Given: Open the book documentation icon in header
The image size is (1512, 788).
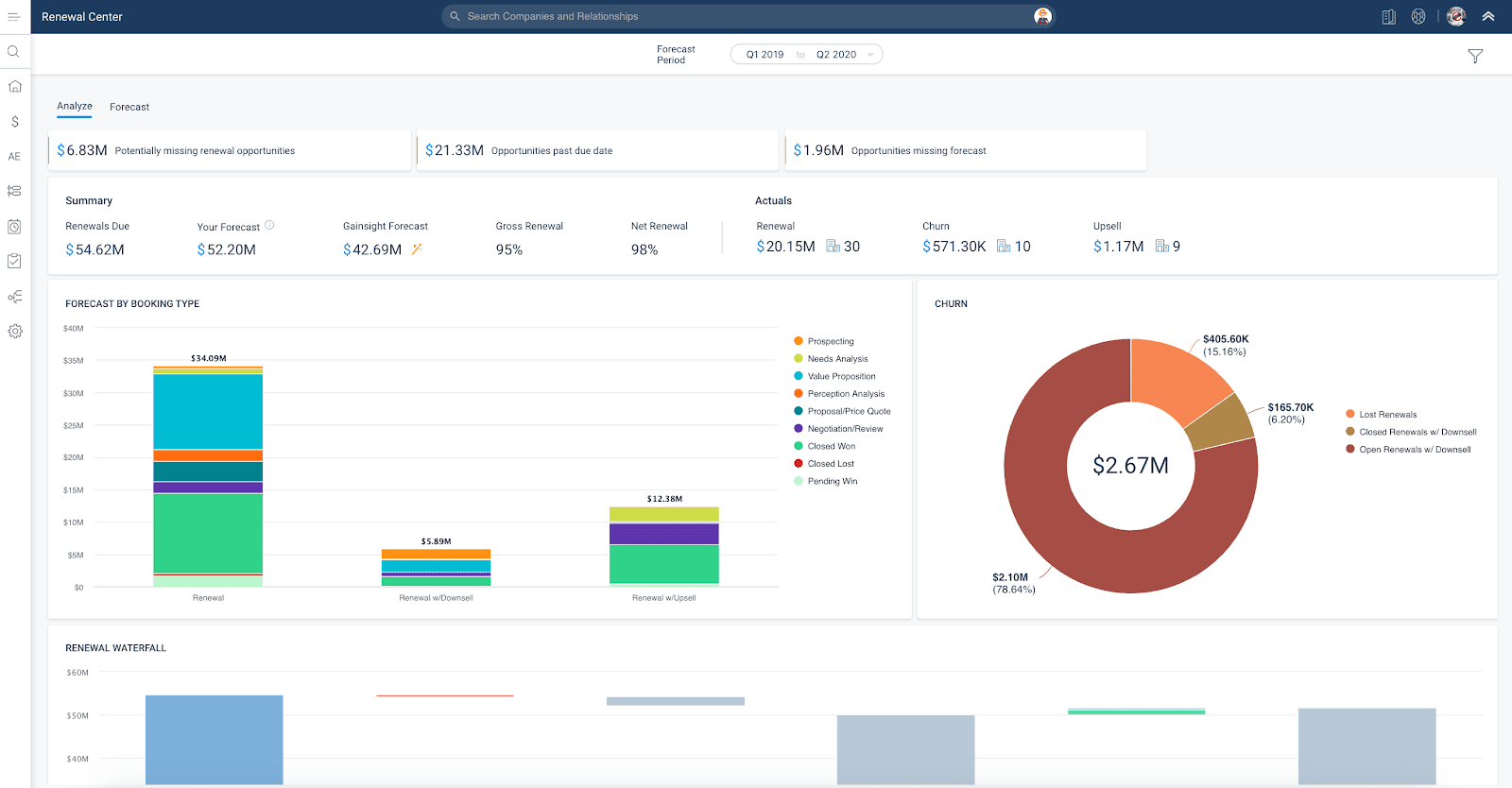Looking at the screenshot, I should (1388, 17).
